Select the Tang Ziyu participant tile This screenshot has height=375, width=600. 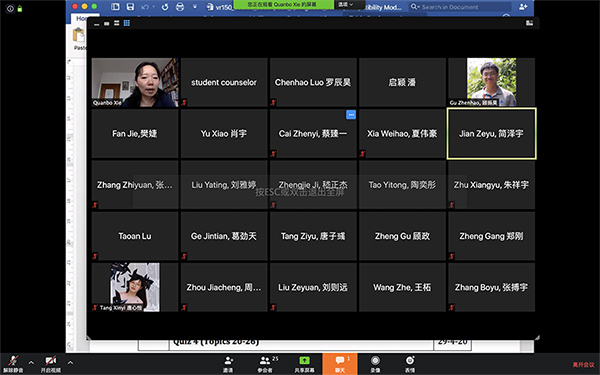click(x=313, y=236)
